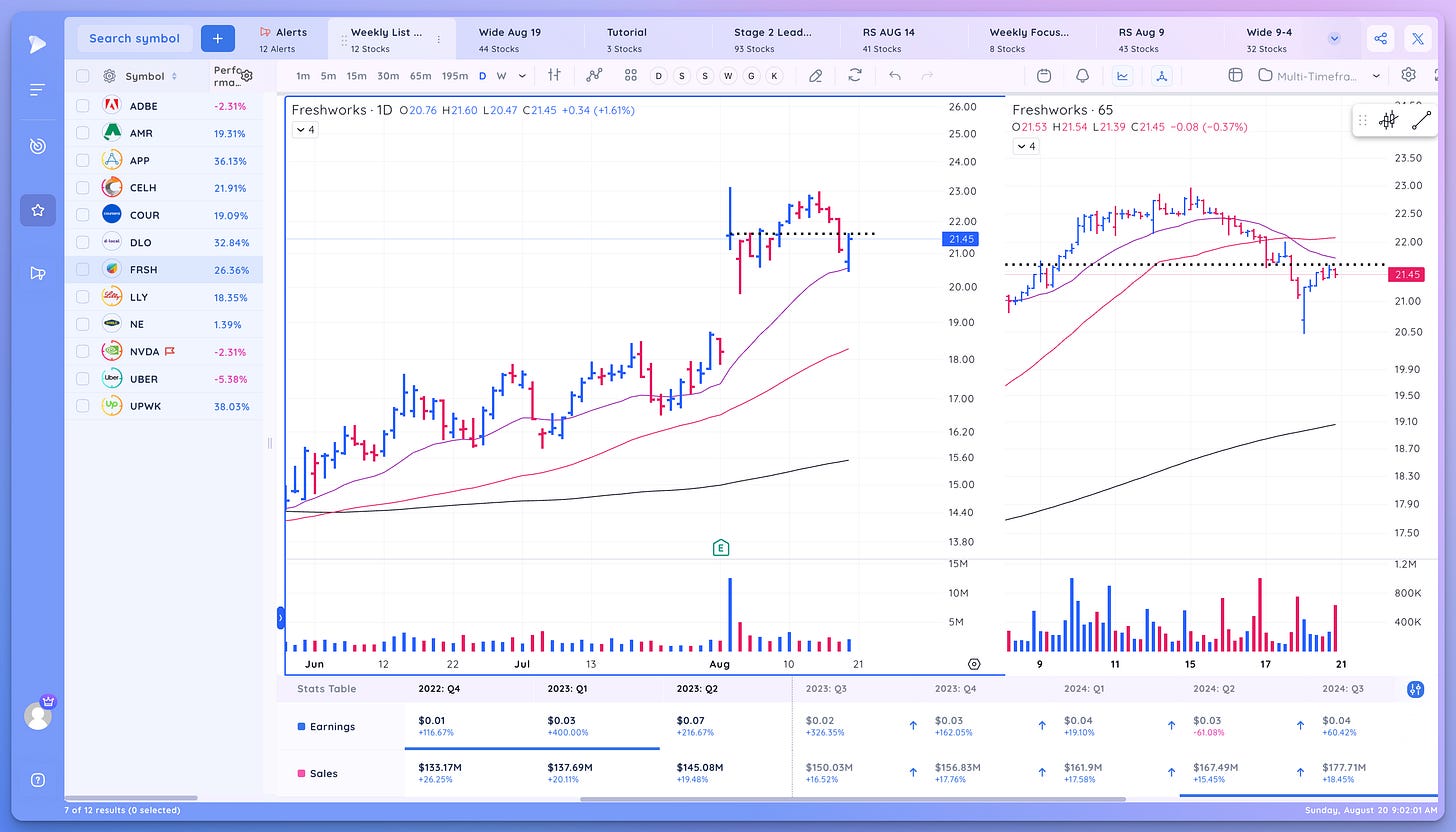Expand the hidden watchlist tabs dropdown chevron
This screenshot has height=832, width=1456.
1334,39
